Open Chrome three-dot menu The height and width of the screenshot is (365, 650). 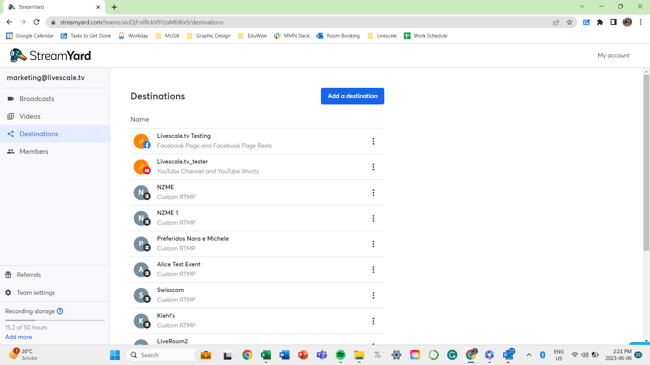(641, 22)
